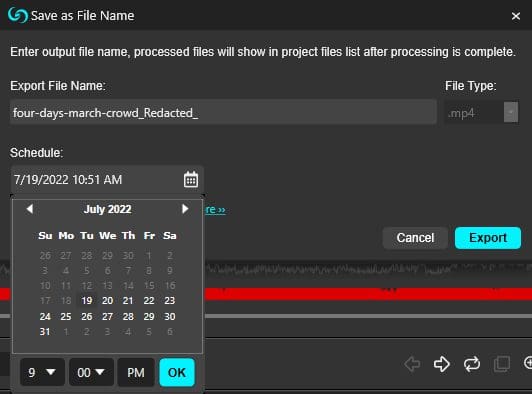Click the gray timeline scrub bar

click(x=368, y=316)
